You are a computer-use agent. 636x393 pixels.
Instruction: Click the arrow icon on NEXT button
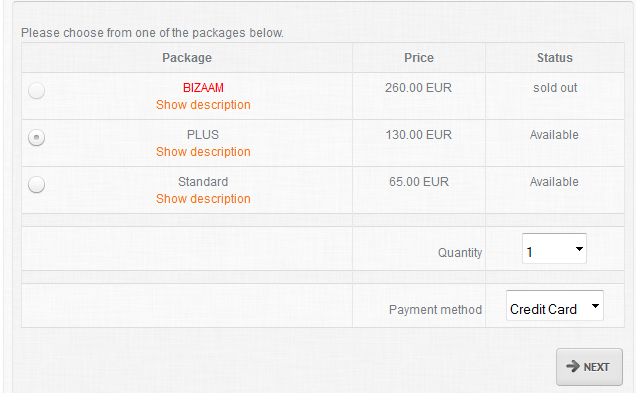point(573,366)
